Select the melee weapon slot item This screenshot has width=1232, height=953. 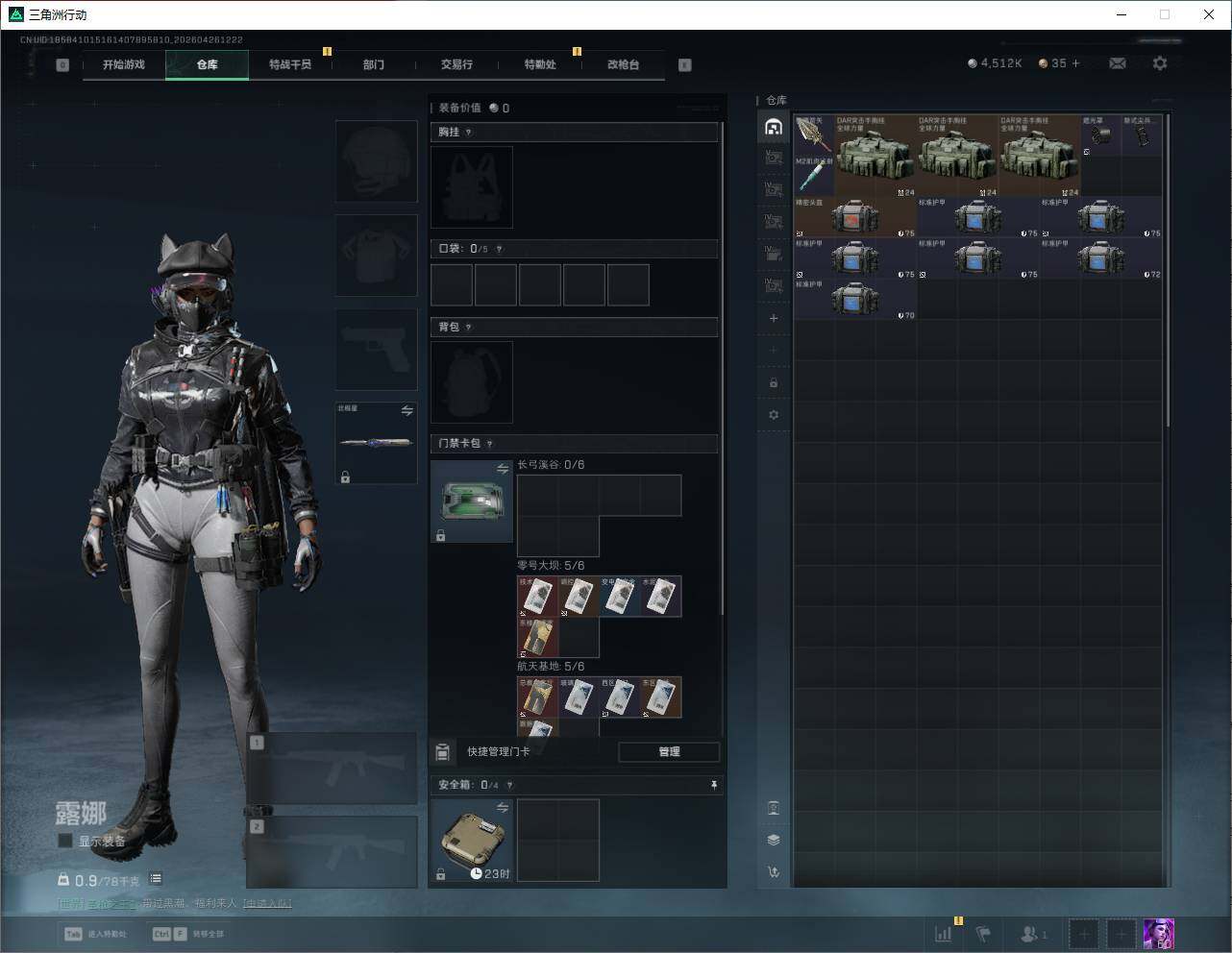[376, 443]
